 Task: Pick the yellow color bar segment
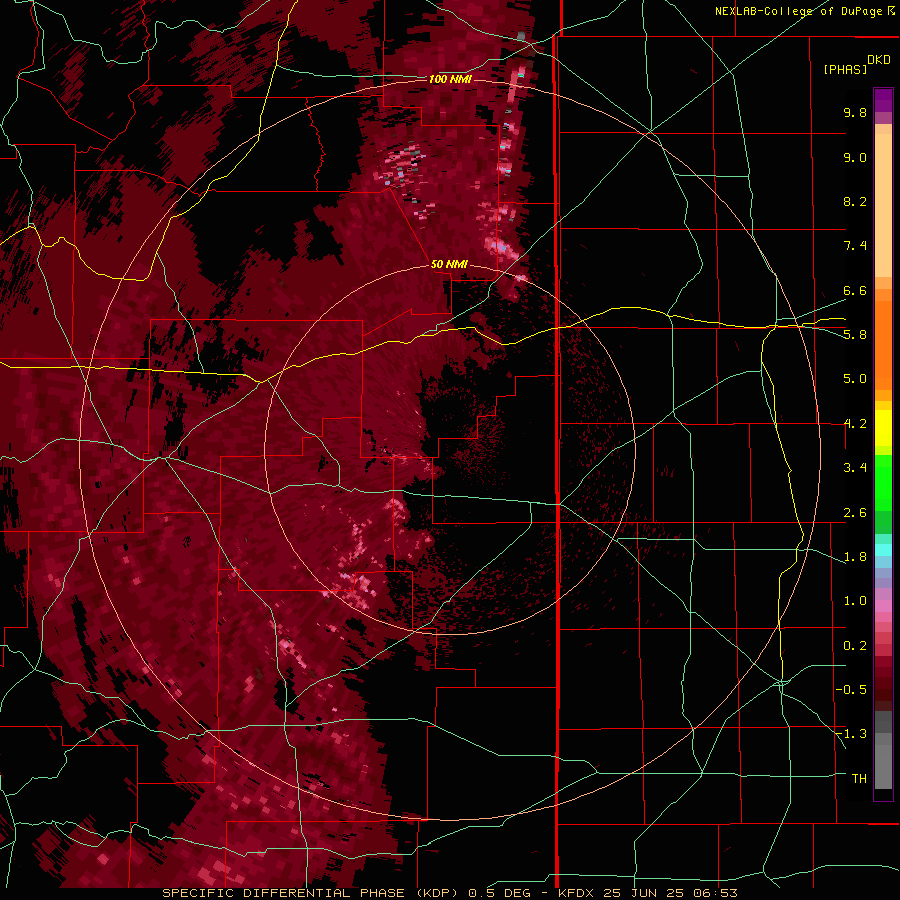coord(883,428)
